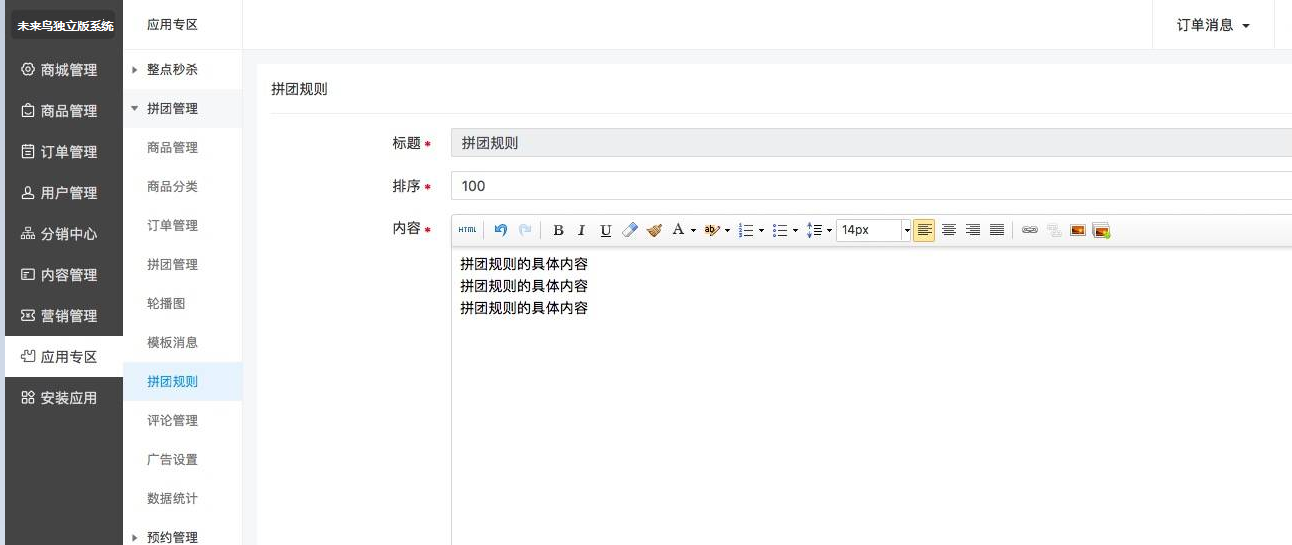Viewport: 1292px width, 545px height.
Task: Open the 轮播图 submenu item
Action: (183, 304)
